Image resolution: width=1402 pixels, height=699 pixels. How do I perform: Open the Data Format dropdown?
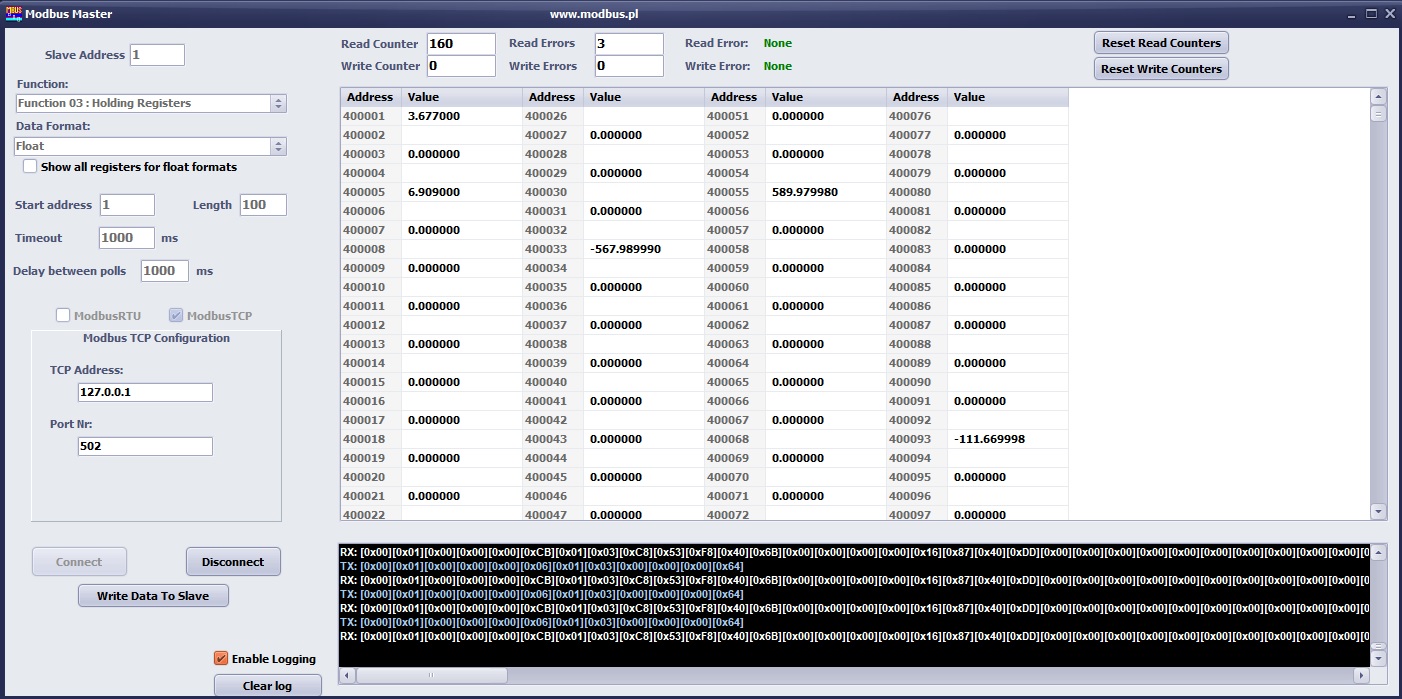pyautogui.click(x=278, y=146)
